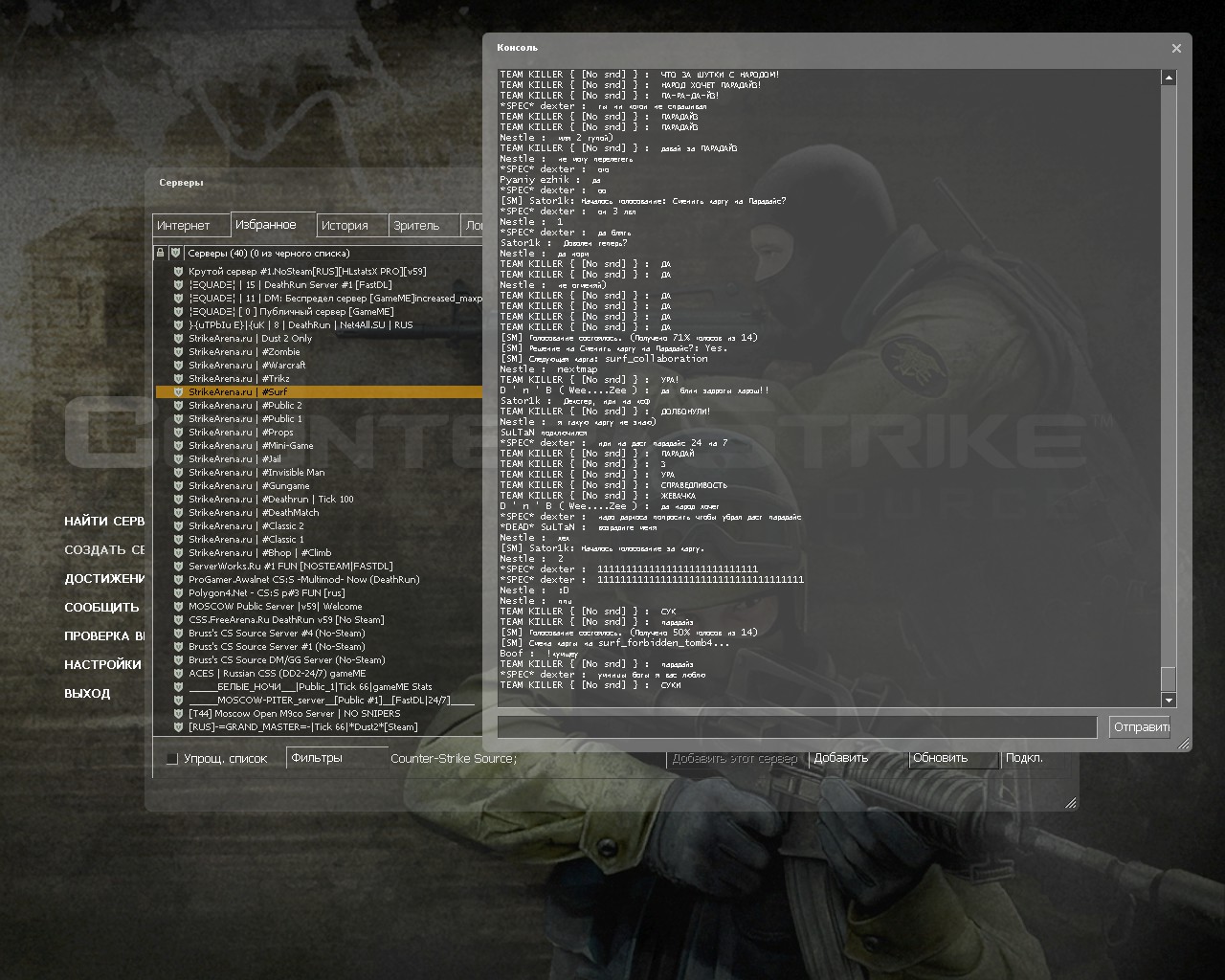The width and height of the screenshot is (1225, 980).
Task: Select СОЗДАТЬ СЕ in the main menu
Action: coord(104,550)
